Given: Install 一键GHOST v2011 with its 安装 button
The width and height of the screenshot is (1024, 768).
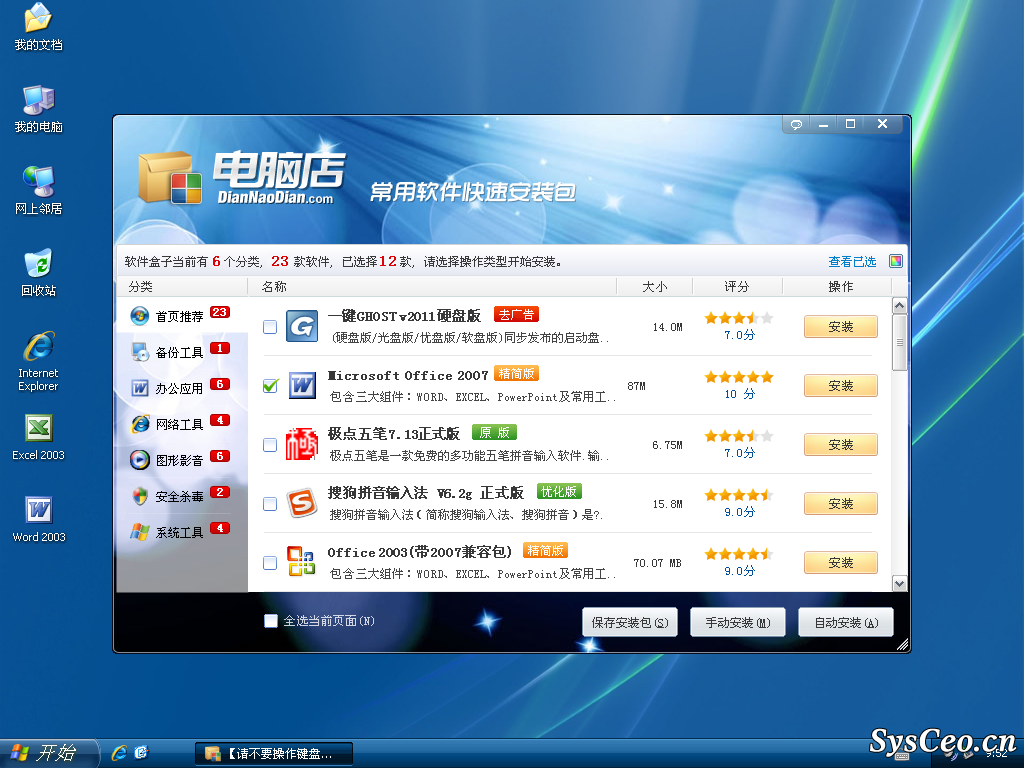Looking at the screenshot, I should pyautogui.click(x=840, y=327).
